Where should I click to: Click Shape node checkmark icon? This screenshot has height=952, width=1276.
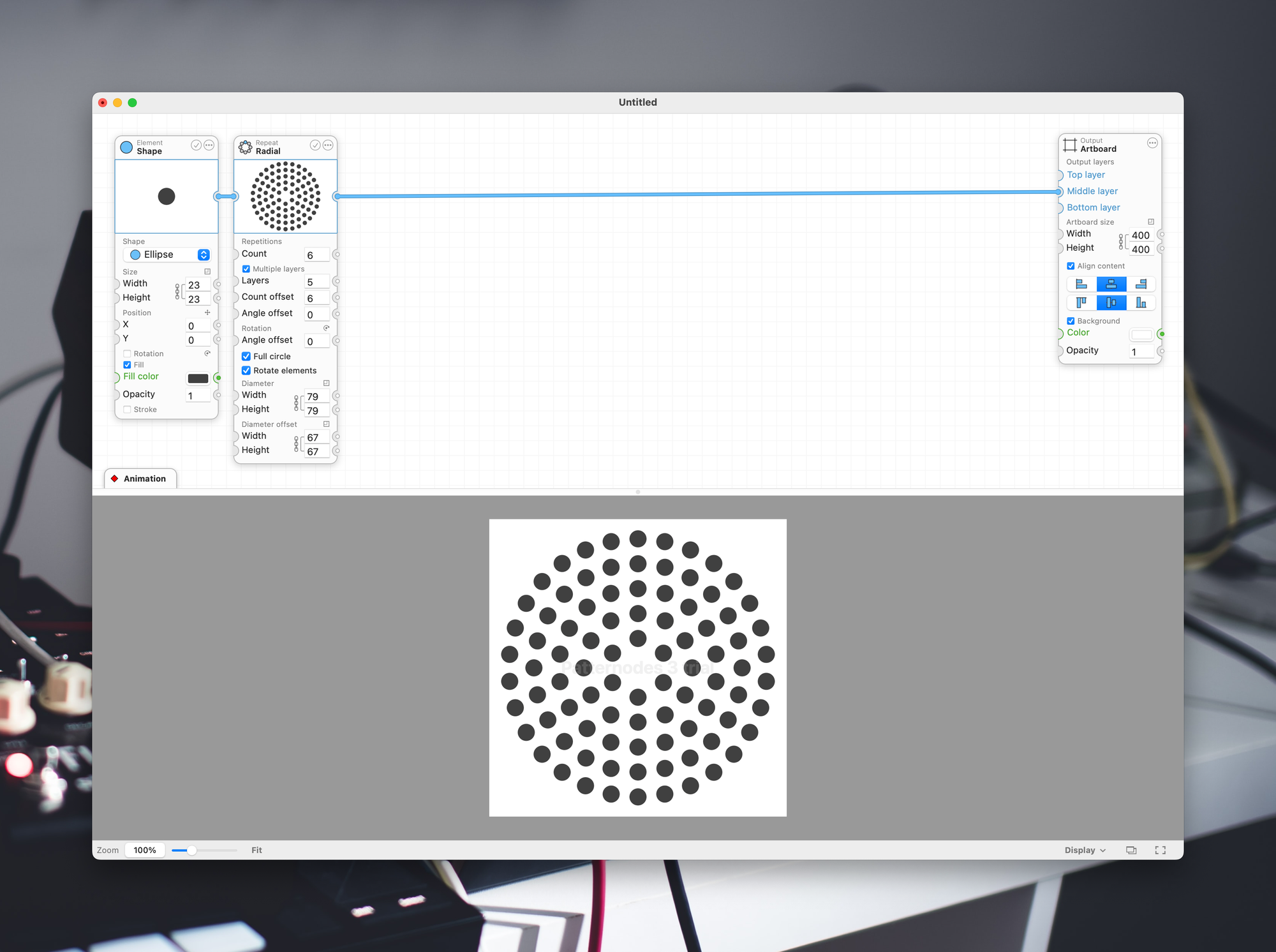[x=196, y=145]
